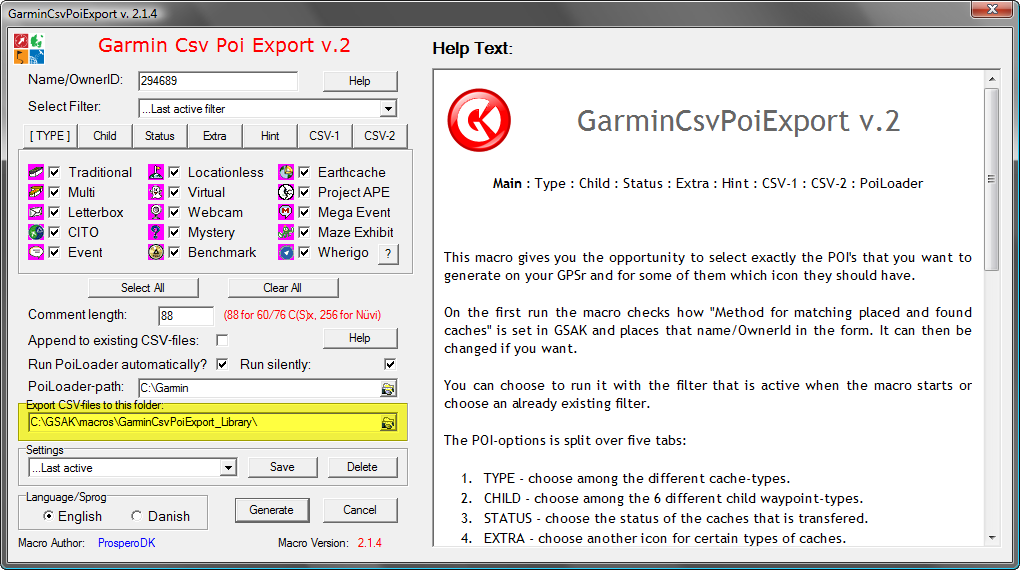The width and height of the screenshot is (1020, 570).
Task: Open the Status tab
Action: 159,136
